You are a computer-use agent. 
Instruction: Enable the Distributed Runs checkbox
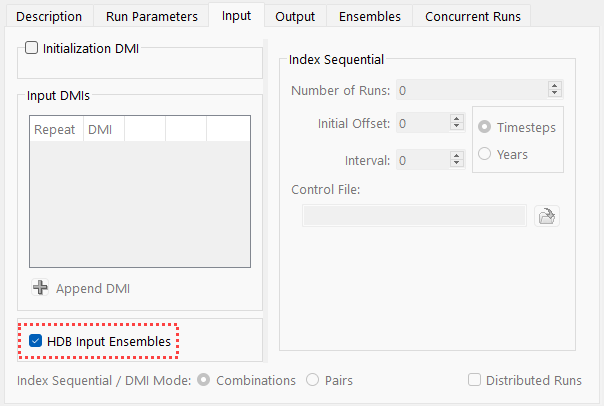[x=476, y=380]
